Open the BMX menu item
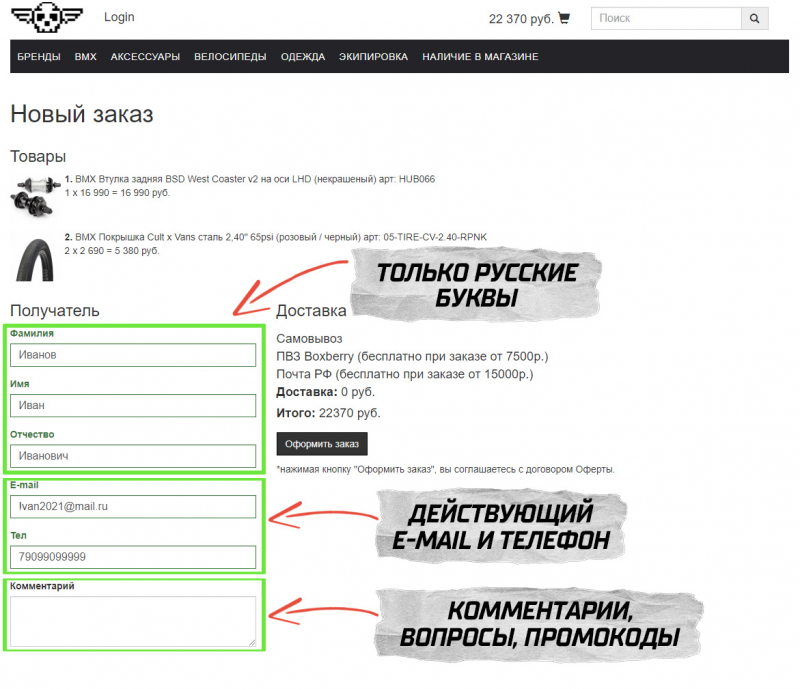Viewport: 800px width, 689px height. coord(86,57)
